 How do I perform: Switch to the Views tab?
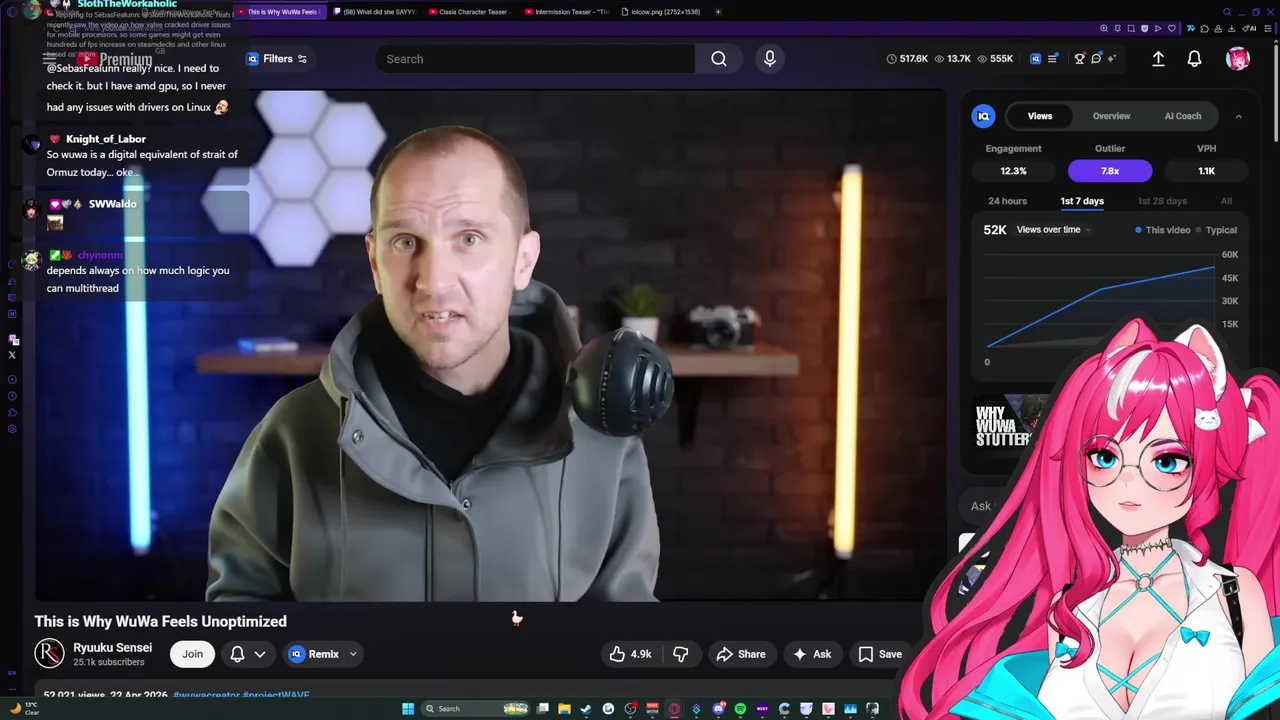click(1040, 116)
